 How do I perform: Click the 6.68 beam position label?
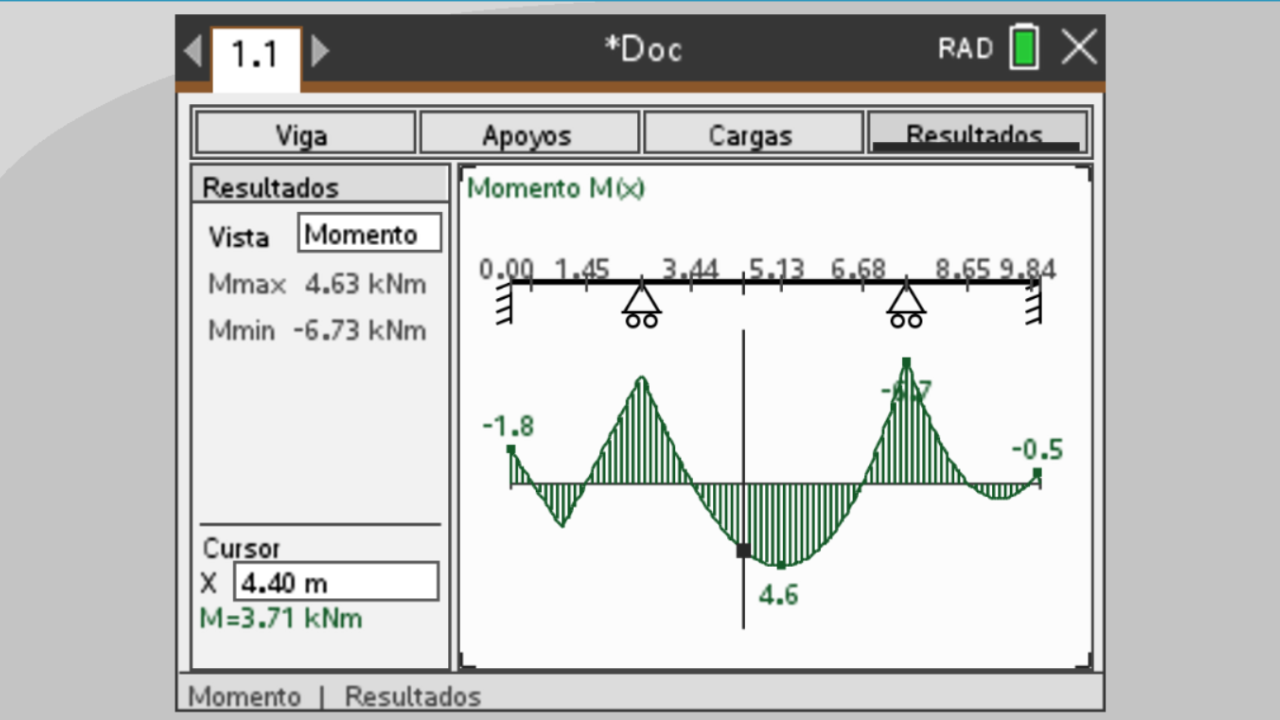tap(858, 269)
